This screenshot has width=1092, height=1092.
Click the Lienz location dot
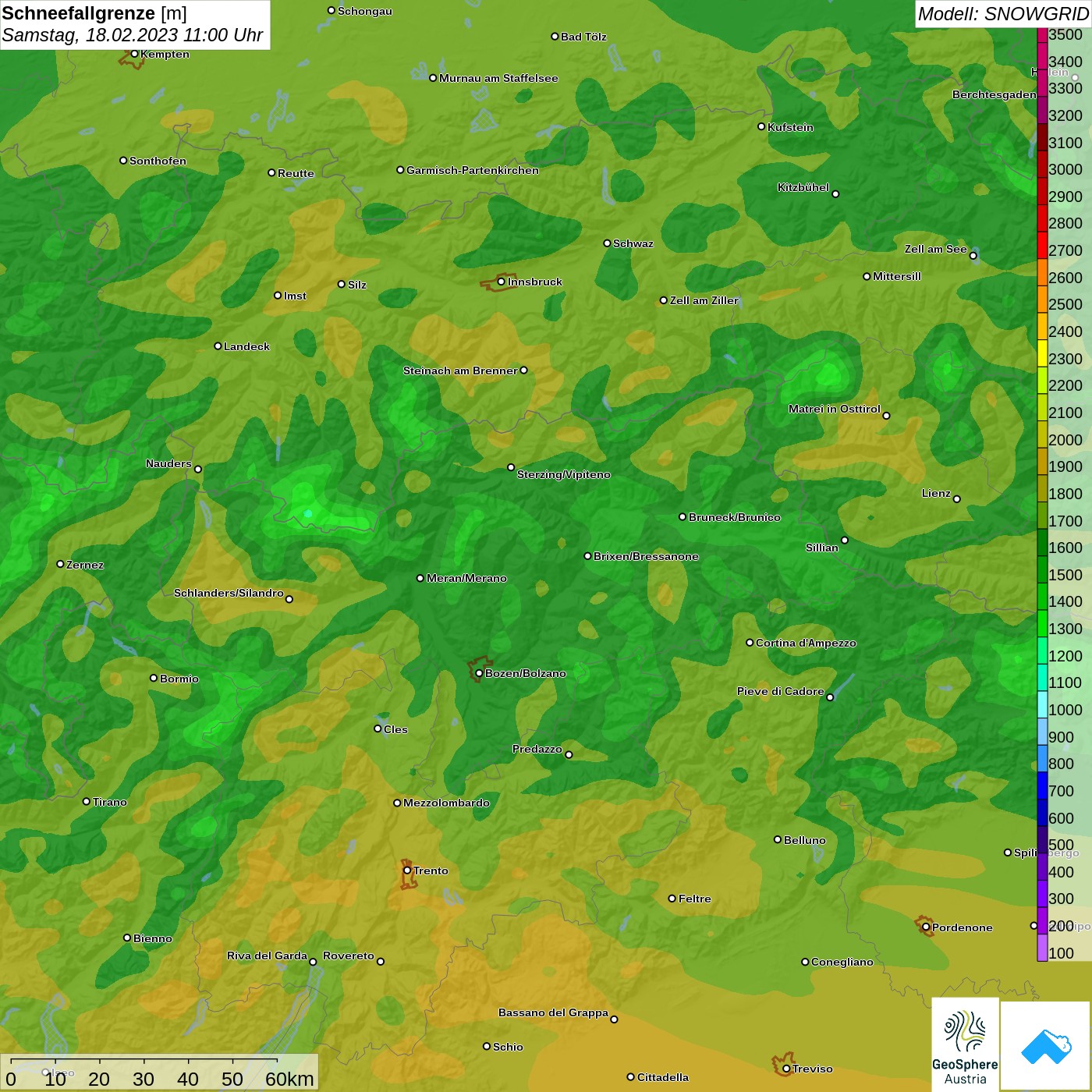957,499
